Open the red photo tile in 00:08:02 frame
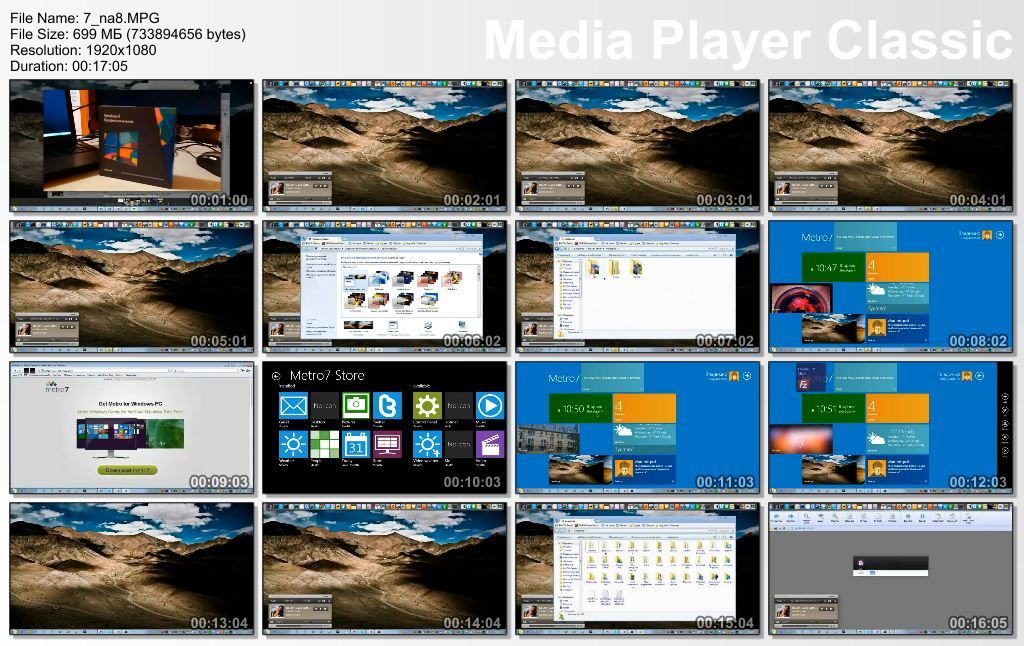Screen dimensions: 1024x646 click(801, 299)
